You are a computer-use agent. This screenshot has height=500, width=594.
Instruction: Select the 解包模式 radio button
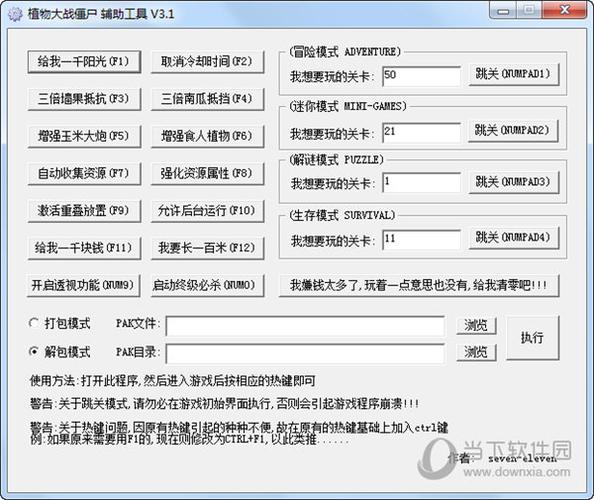[34, 352]
